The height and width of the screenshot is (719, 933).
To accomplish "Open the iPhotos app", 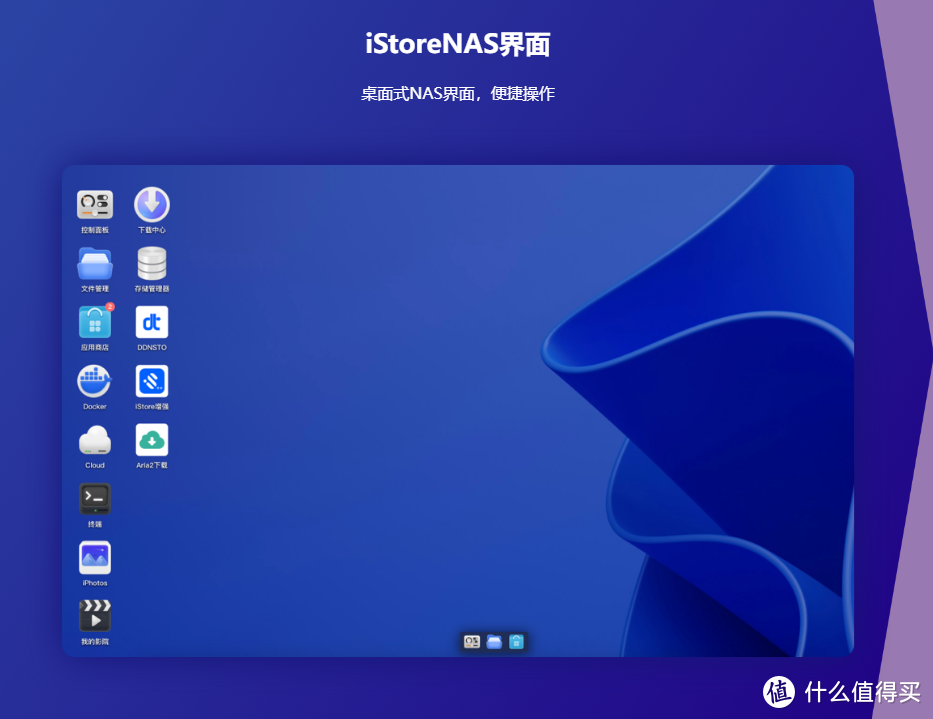I will click(95, 558).
